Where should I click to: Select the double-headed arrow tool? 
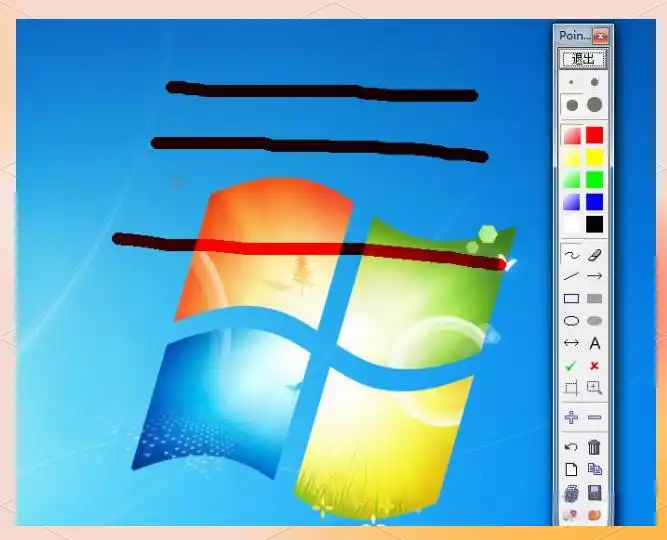(571, 343)
